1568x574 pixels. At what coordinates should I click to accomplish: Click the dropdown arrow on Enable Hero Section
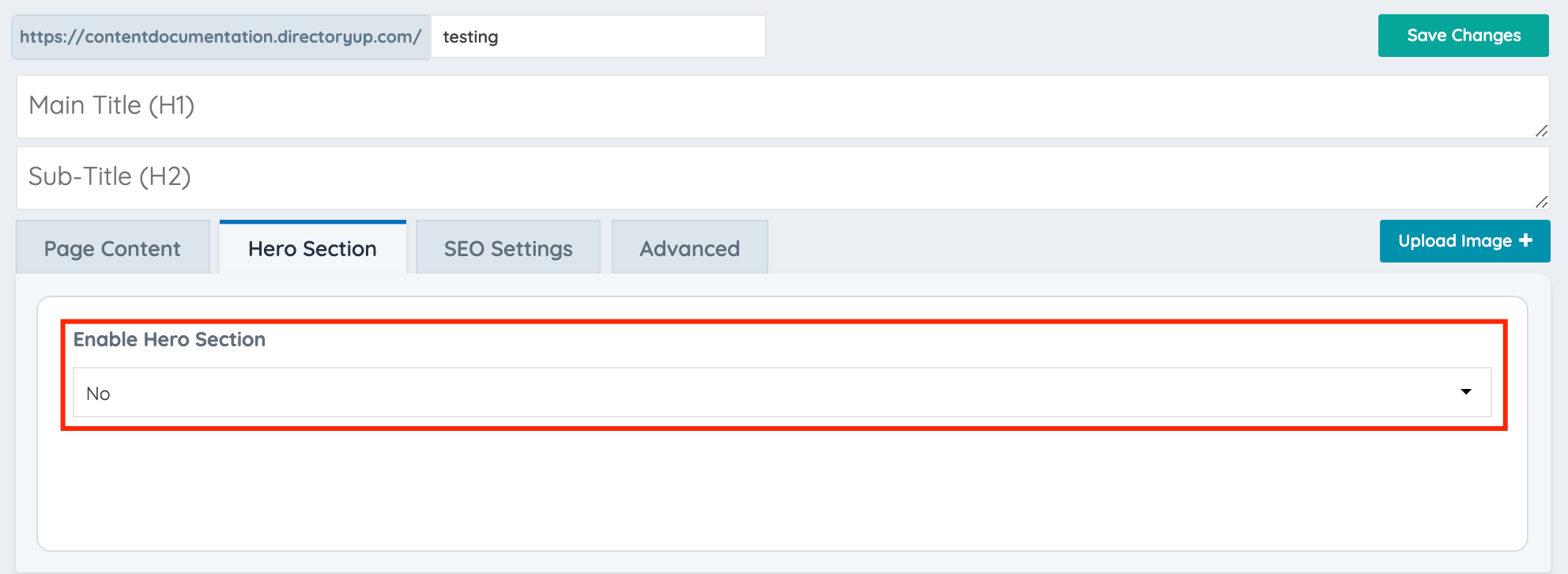click(x=1466, y=391)
